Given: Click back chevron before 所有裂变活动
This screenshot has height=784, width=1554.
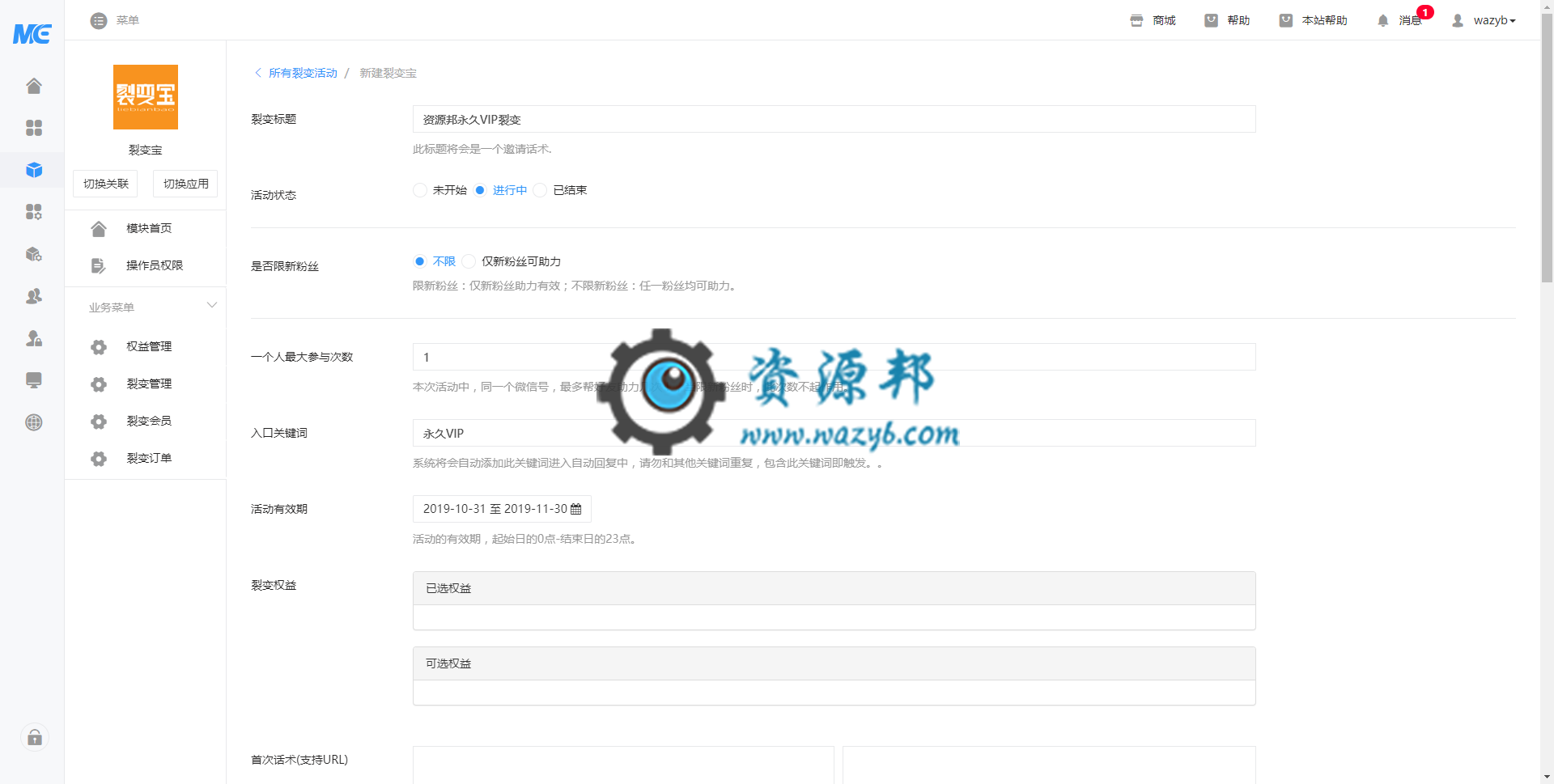Looking at the screenshot, I should [258, 73].
